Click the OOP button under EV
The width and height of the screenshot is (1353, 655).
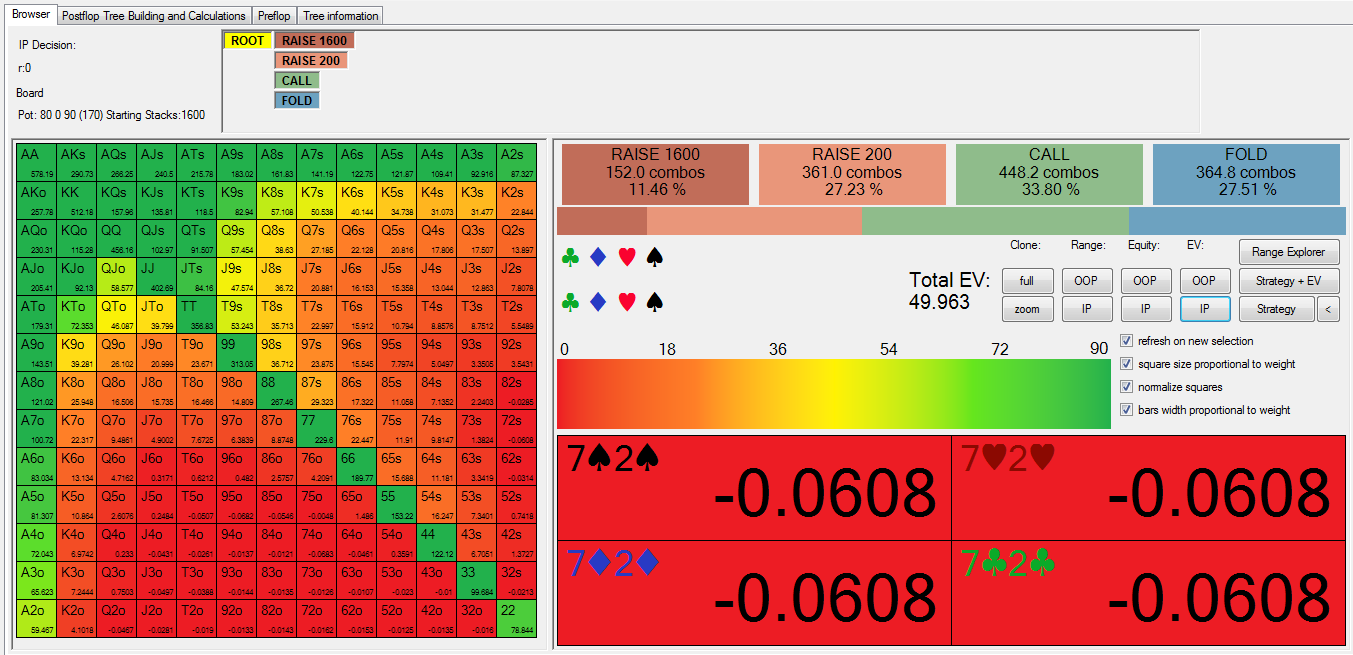click(1204, 281)
